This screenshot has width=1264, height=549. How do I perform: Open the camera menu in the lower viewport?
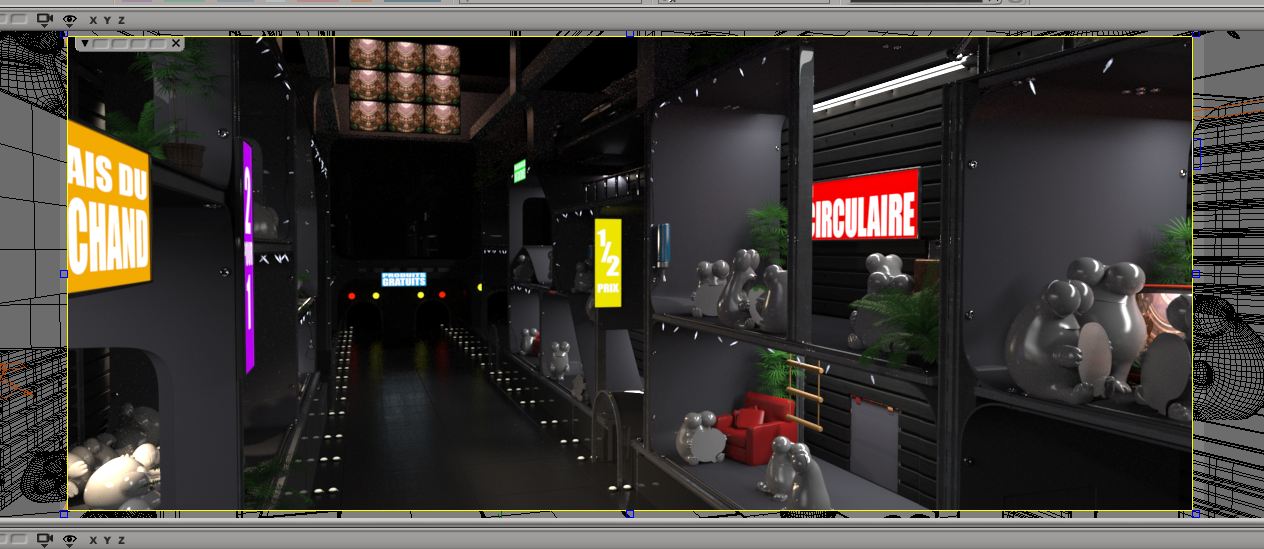45,540
